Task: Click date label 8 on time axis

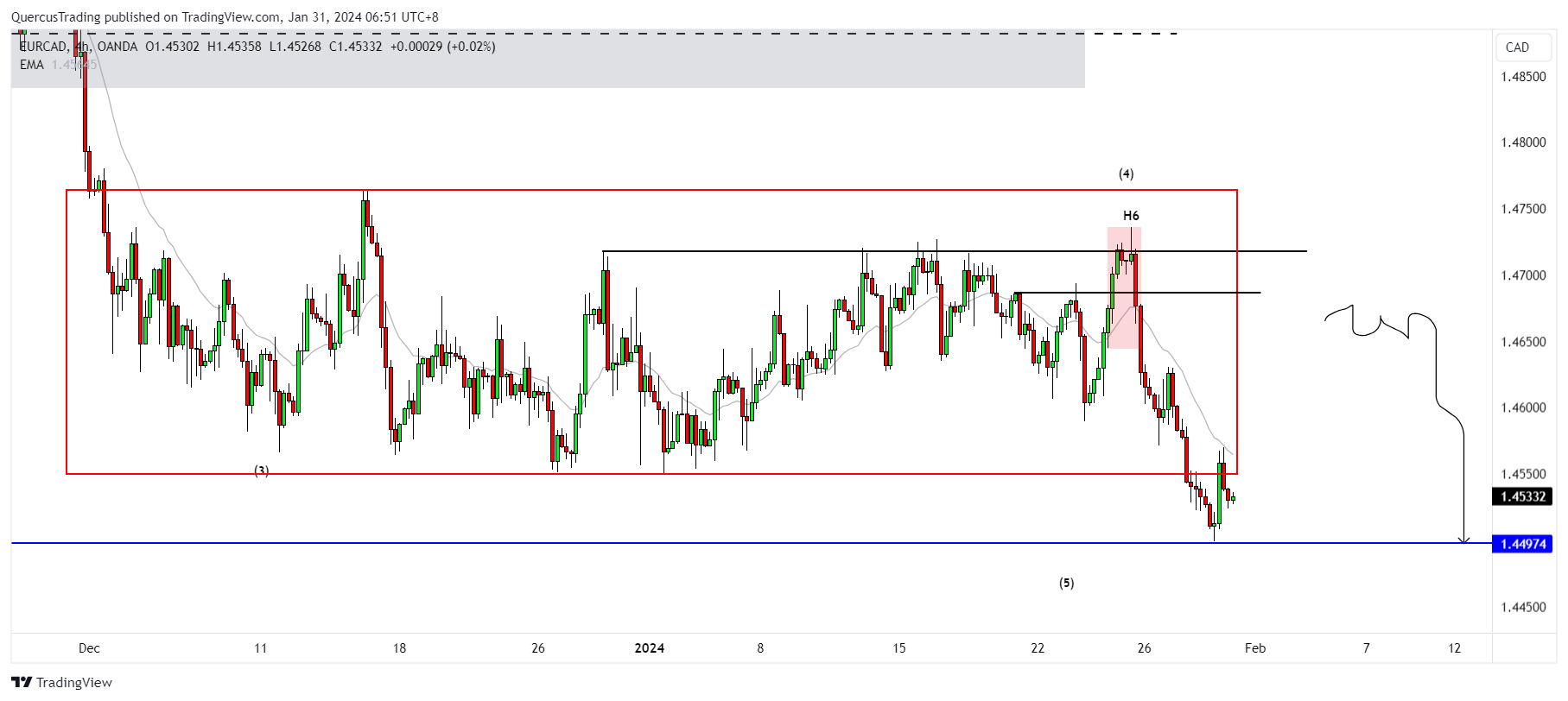Action: click(760, 648)
